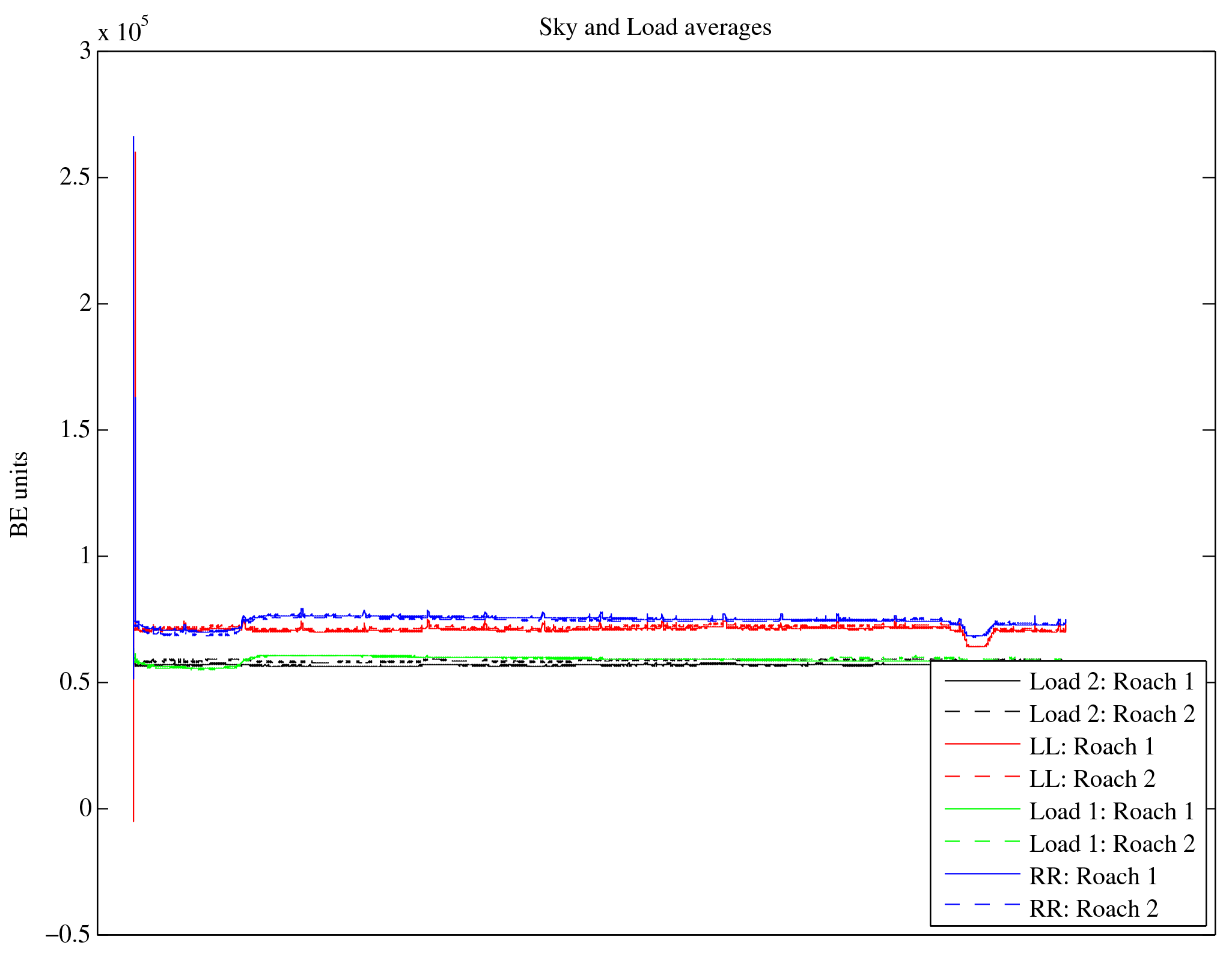
Task: Select 'Load 1: Roach 1' legend entry
Action: (1112, 812)
